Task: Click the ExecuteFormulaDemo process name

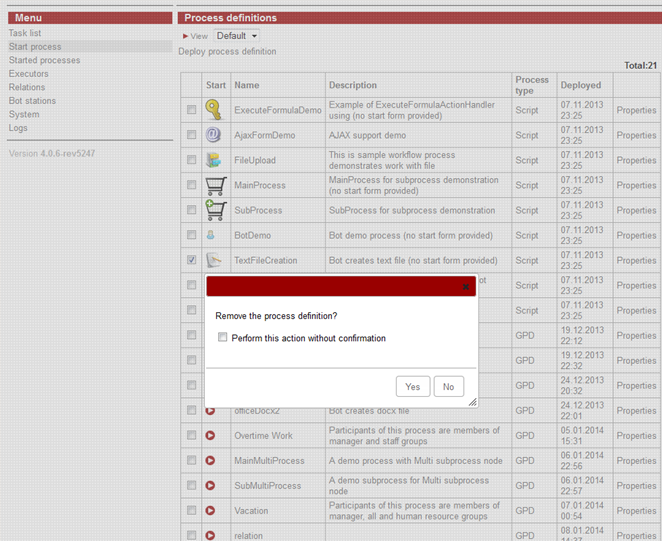Action: point(278,110)
